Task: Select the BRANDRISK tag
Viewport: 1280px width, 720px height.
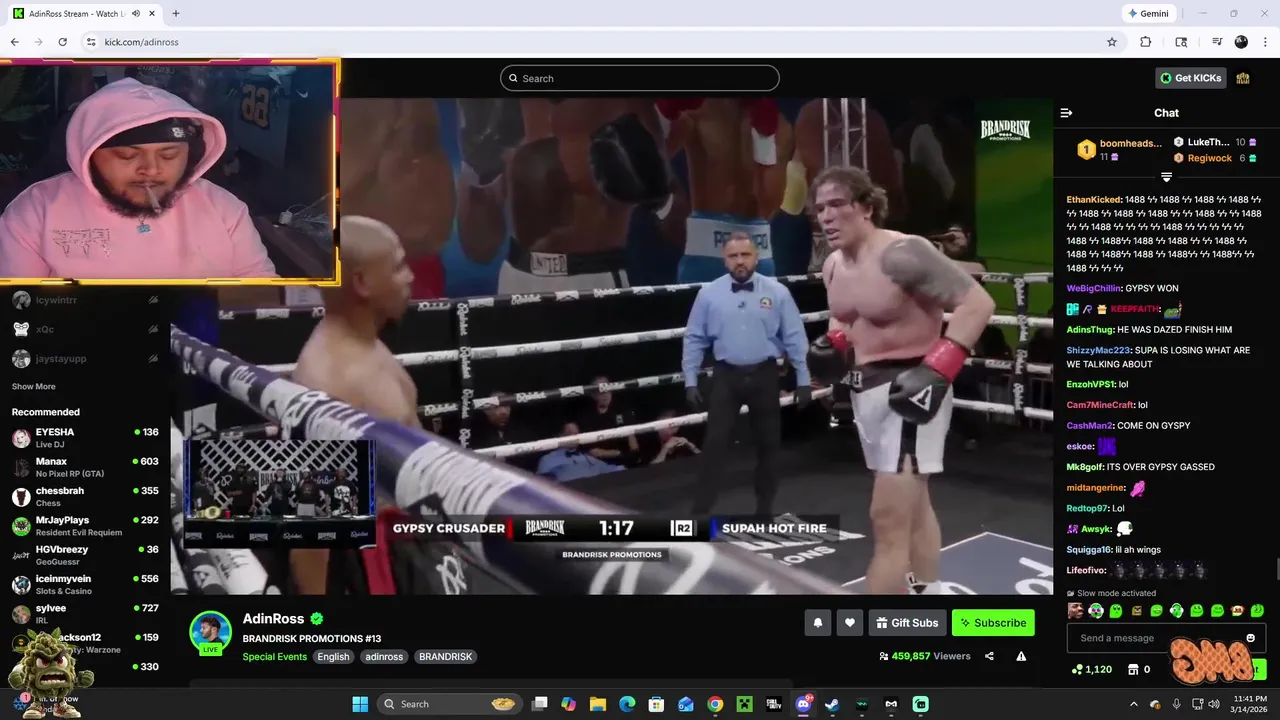Action: (x=445, y=657)
